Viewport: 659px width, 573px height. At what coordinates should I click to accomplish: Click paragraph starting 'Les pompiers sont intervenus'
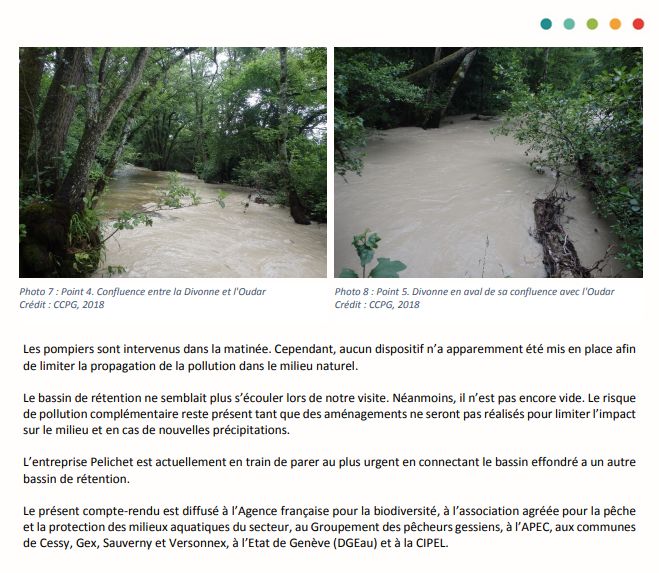pos(329,357)
